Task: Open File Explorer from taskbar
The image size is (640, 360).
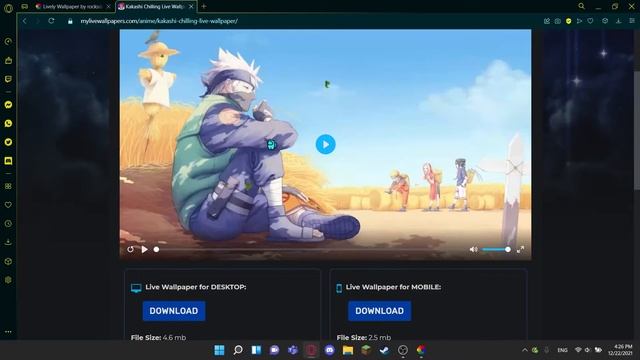Action: [348, 350]
